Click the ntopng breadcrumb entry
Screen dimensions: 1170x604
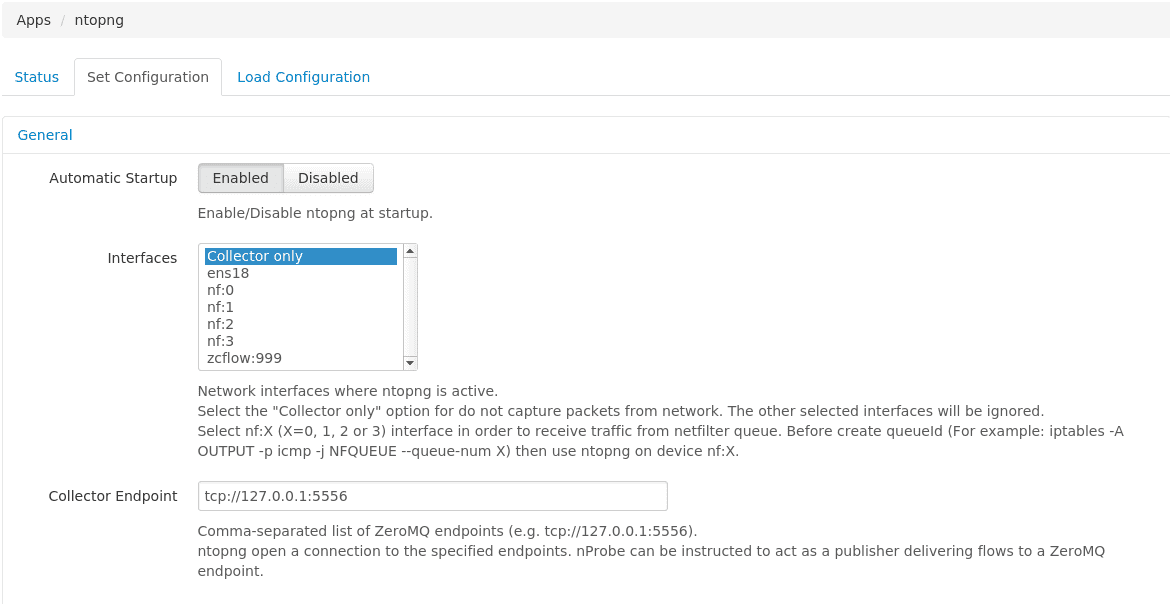click(98, 19)
